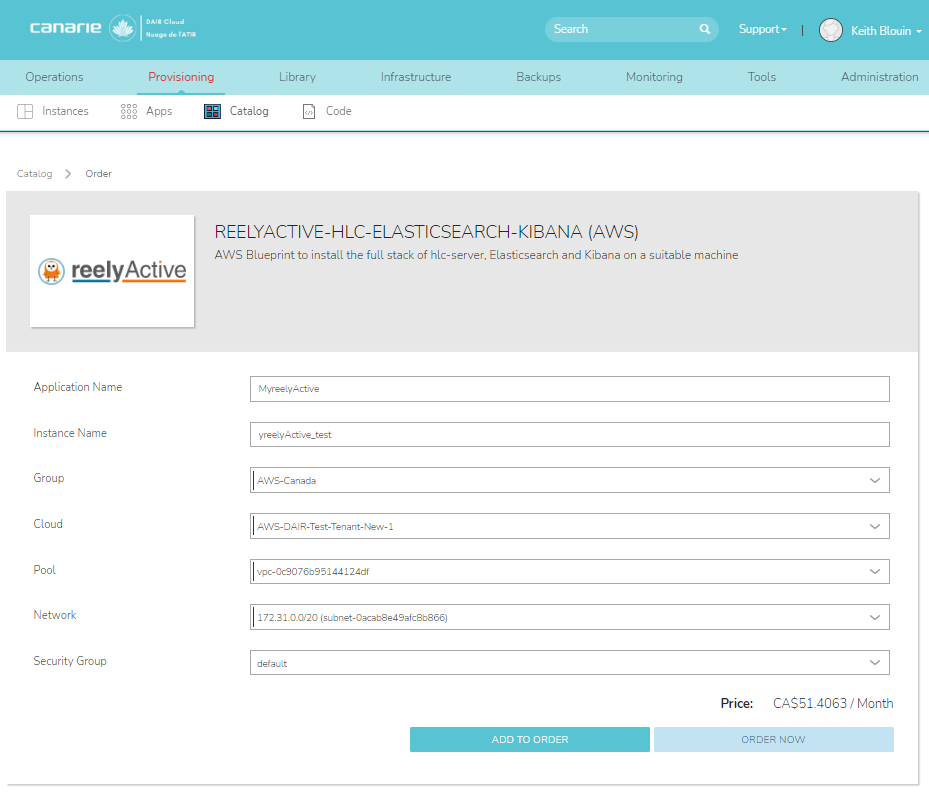Click the Order Now button
The image size is (929, 798).
[x=773, y=740]
